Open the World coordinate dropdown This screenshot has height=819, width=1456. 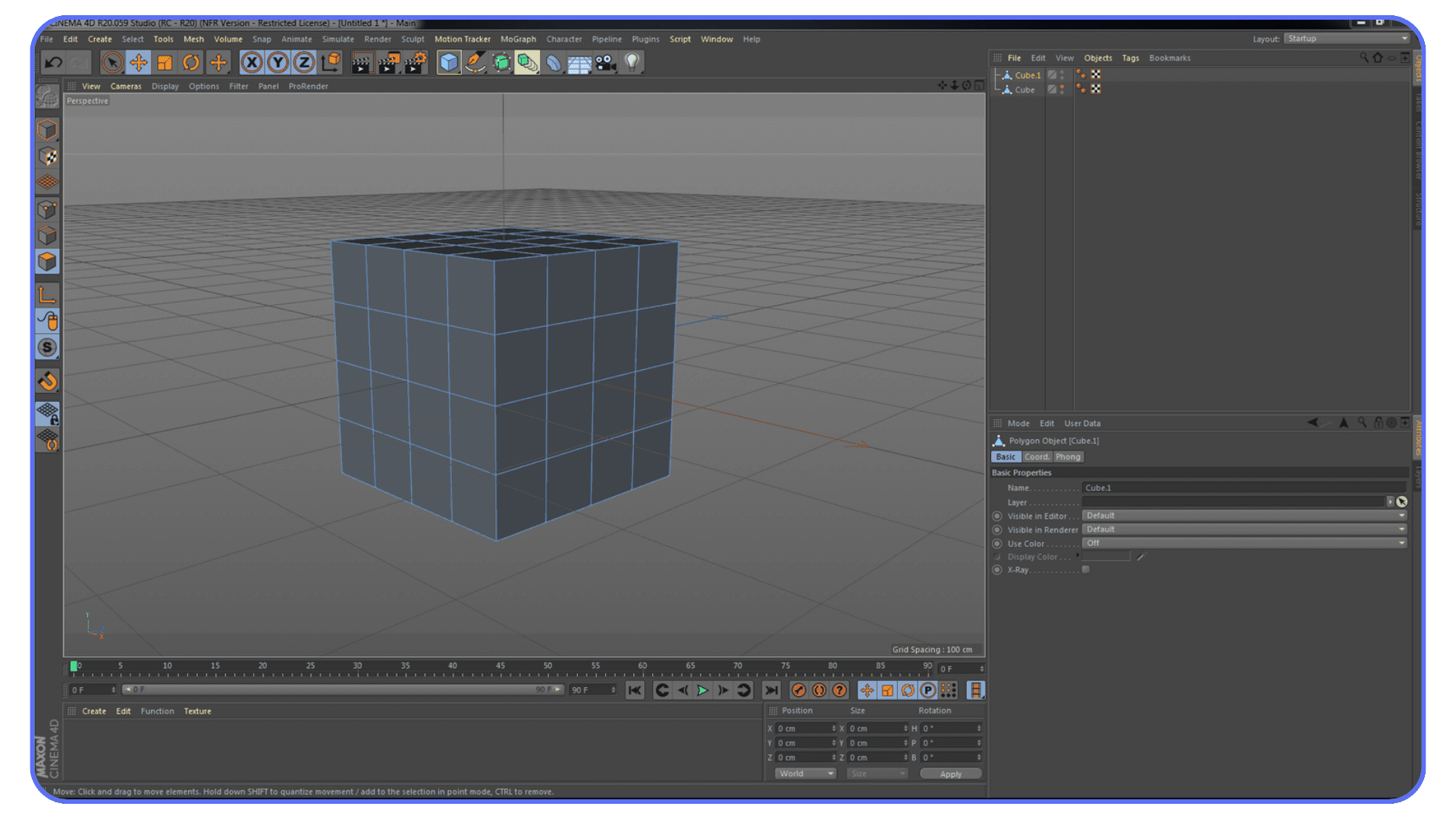804,773
